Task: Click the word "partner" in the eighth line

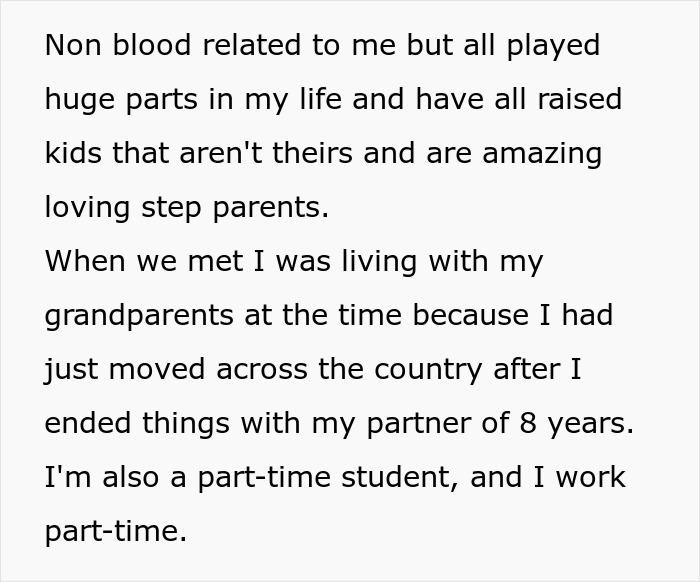Action: 419,424
